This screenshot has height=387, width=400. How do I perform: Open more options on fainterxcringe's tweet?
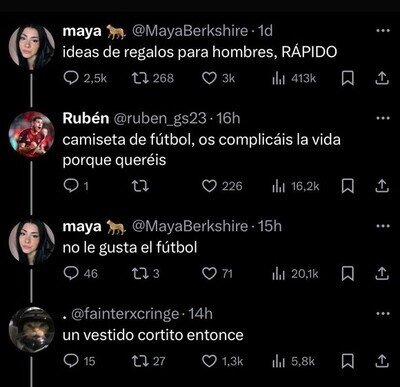pyautogui.click(x=382, y=314)
